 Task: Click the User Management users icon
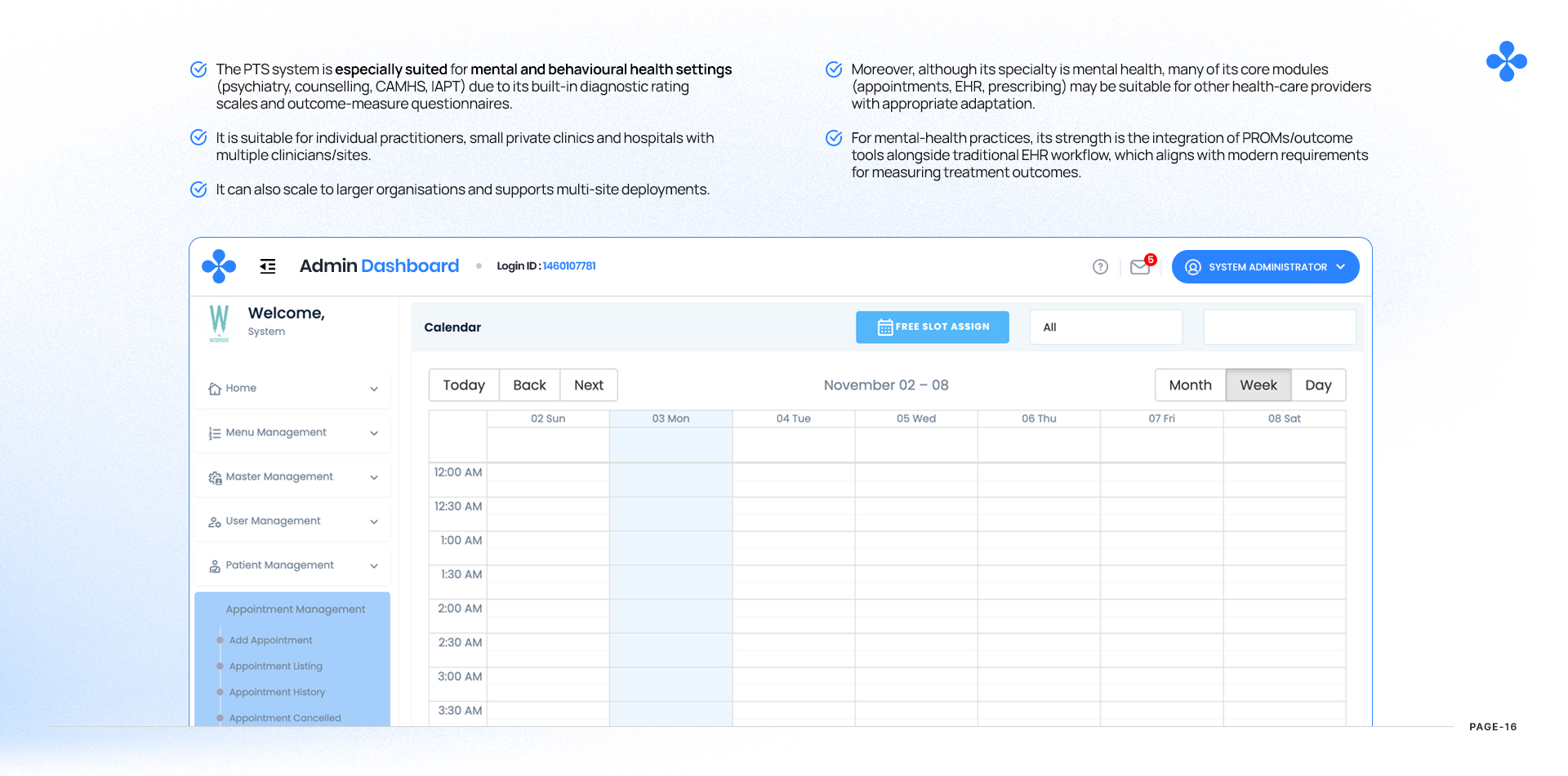215,521
